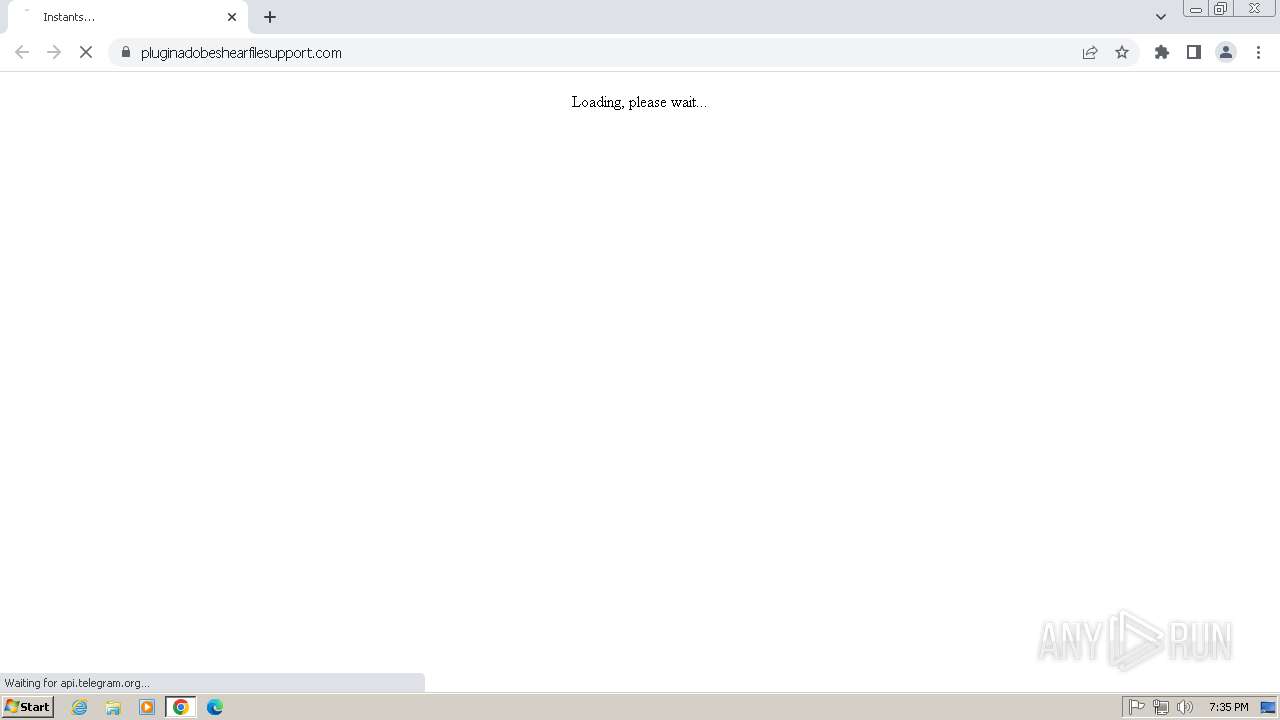
Task: Open the profile avatar menu
Action: pyautogui.click(x=1226, y=52)
